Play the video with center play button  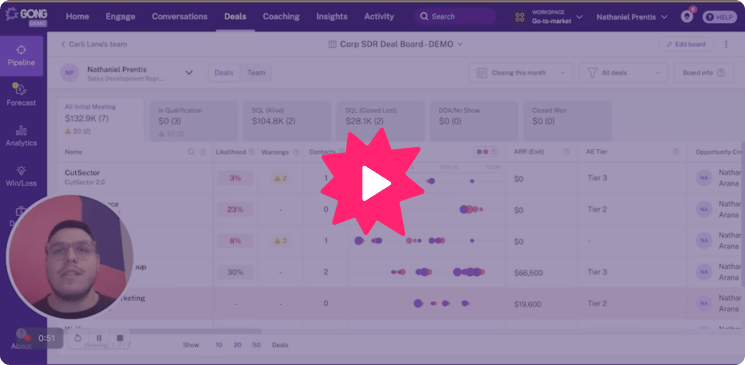(x=373, y=182)
